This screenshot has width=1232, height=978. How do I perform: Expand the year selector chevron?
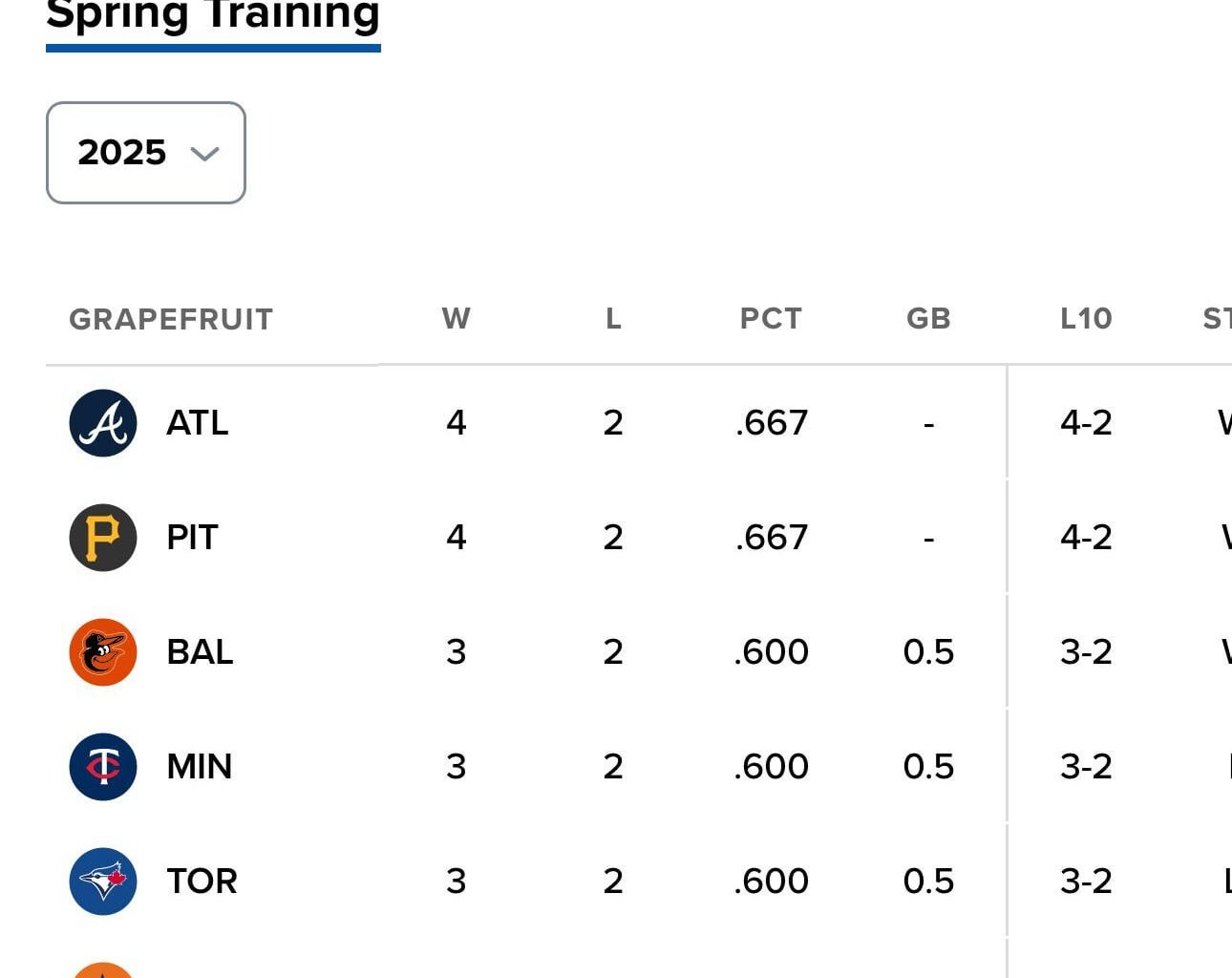pyautogui.click(x=204, y=155)
